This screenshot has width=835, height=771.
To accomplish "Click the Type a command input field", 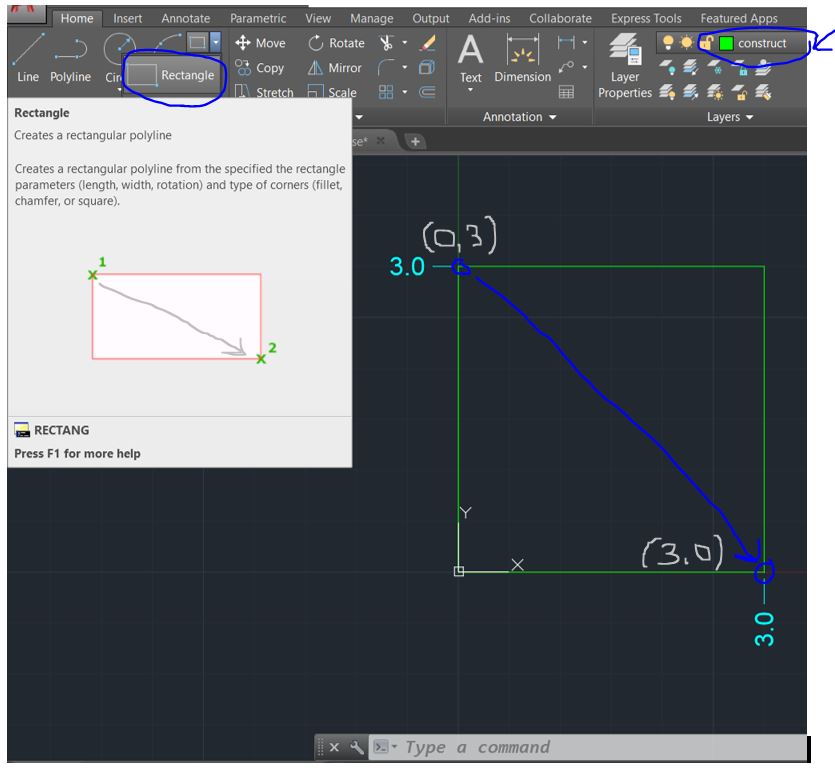I will (480, 747).
